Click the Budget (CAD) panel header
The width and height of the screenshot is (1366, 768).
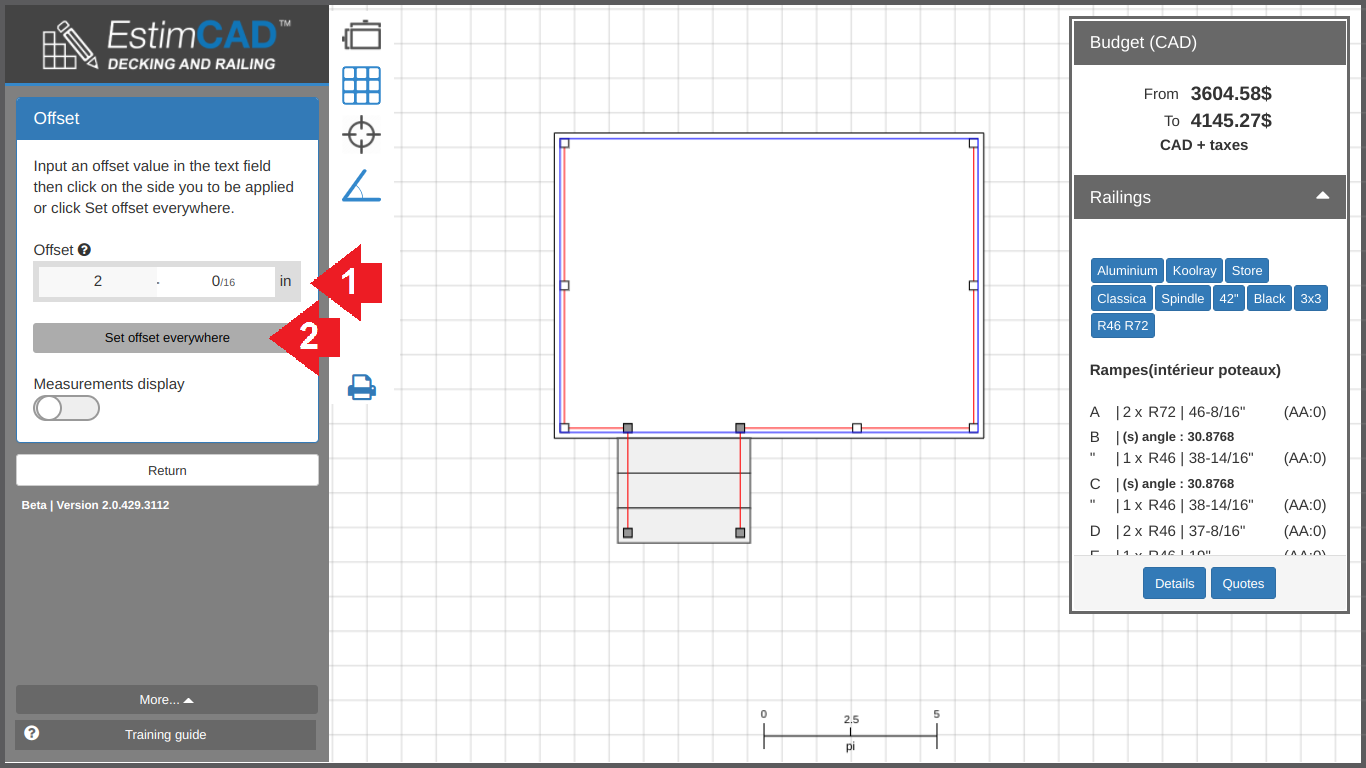click(1208, 42)
